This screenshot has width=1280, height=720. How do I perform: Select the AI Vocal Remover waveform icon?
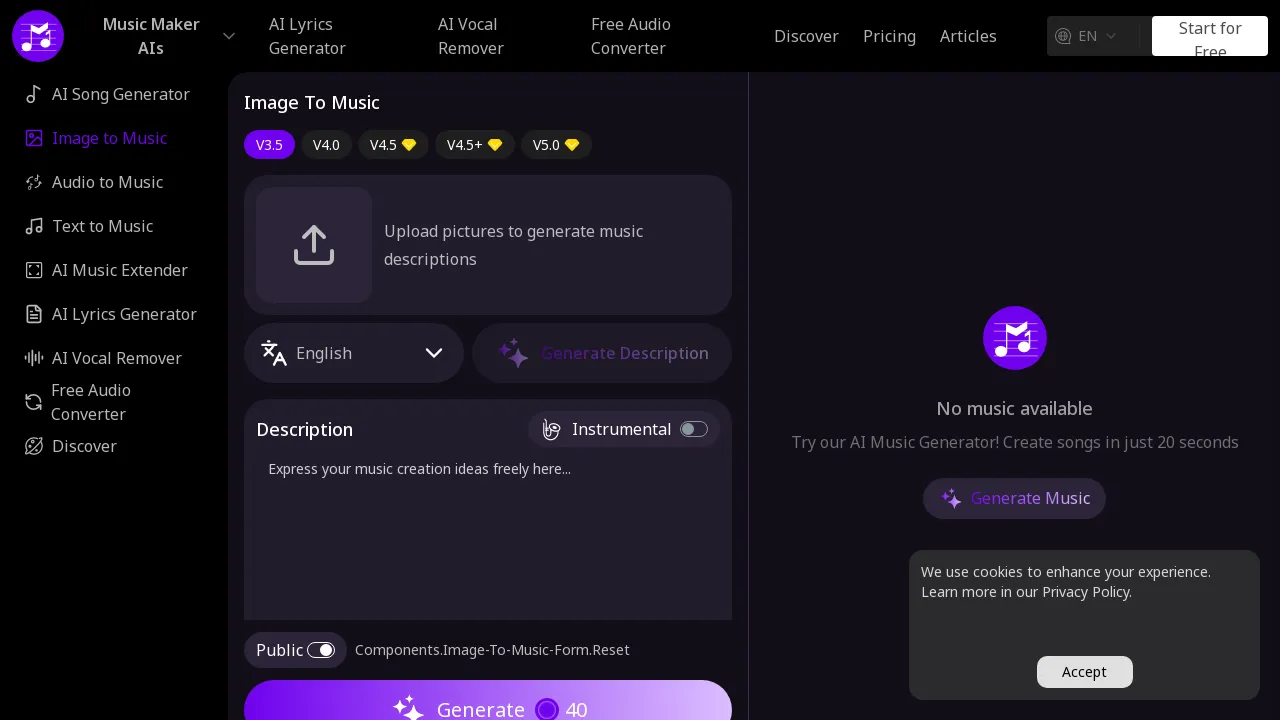tap(33, 358)
